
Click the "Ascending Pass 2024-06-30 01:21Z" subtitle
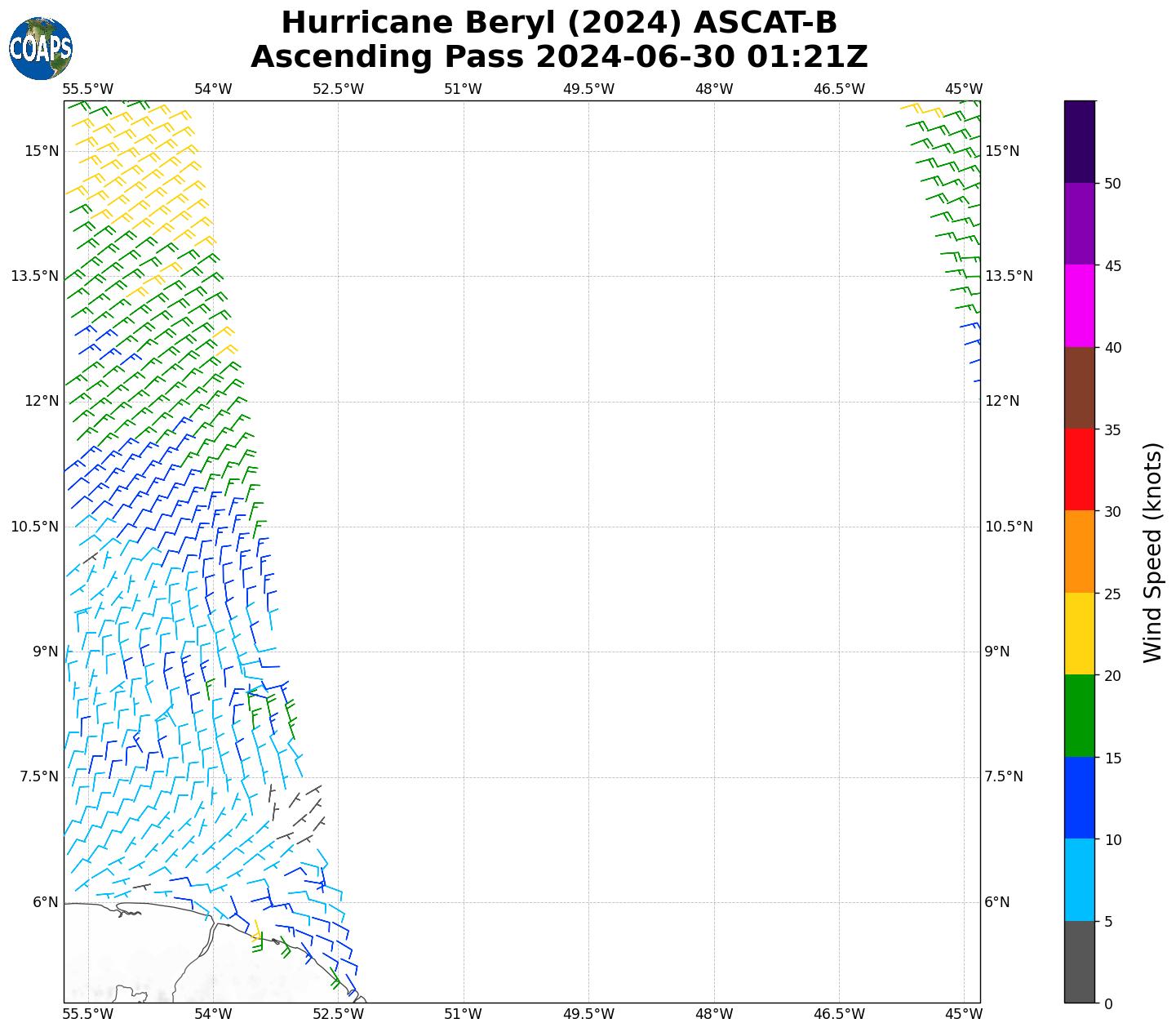coord(559,57)
